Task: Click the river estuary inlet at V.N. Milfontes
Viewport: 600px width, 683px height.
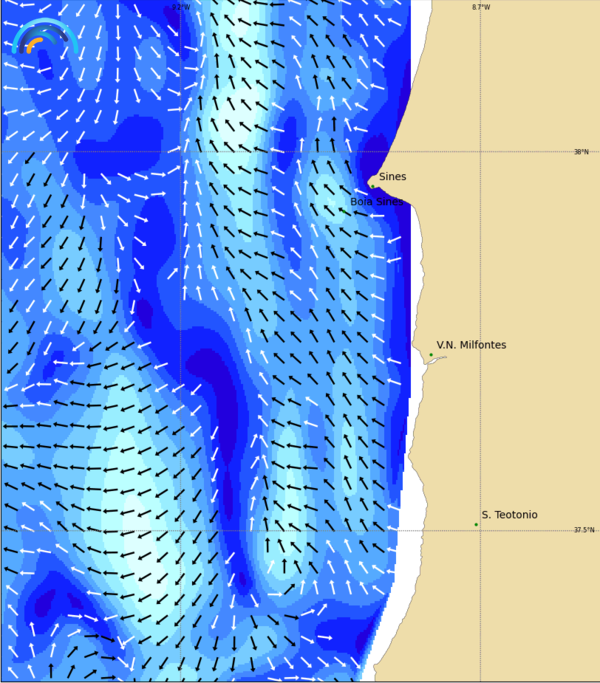Action: click(434, 361)
